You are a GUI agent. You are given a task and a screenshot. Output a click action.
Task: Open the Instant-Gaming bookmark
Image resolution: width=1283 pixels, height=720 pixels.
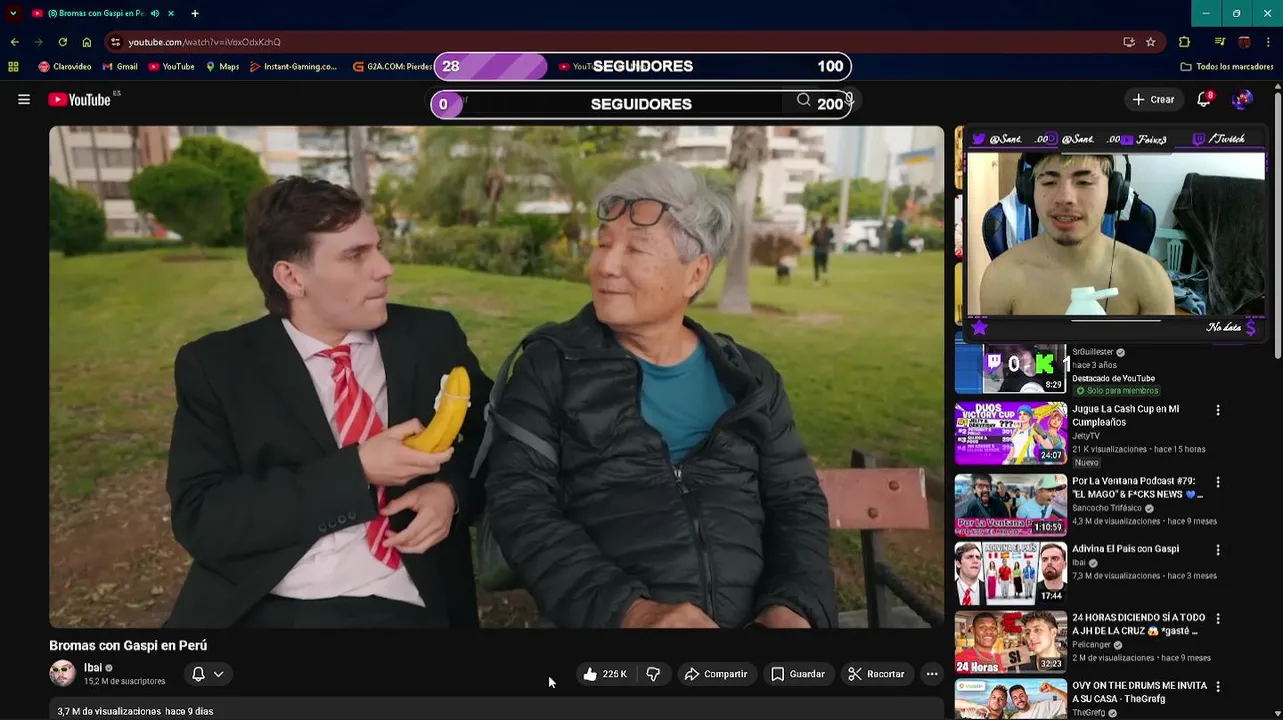coord(293,67)
